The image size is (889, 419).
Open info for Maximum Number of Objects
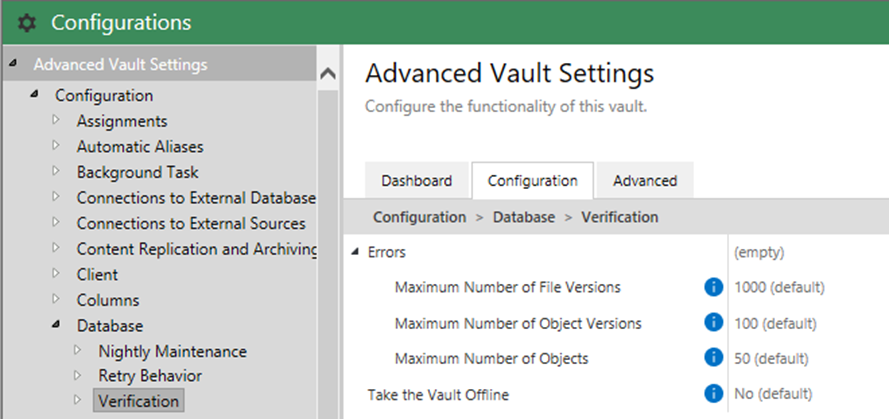coord(713,358)
